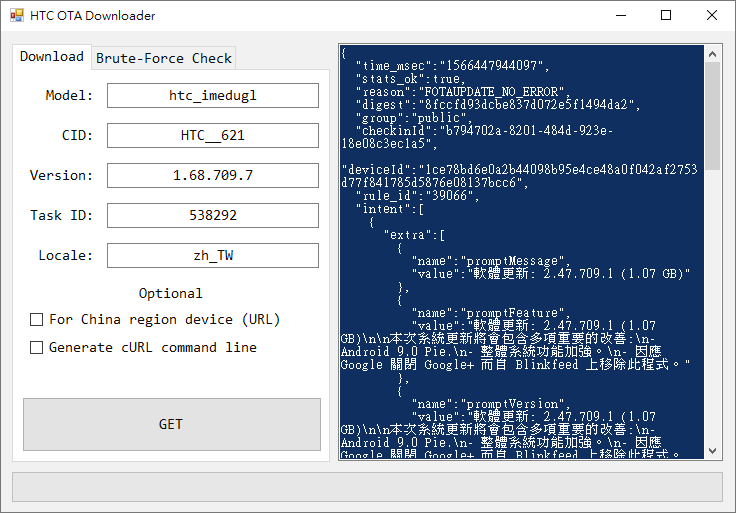
Task: Click the Locale field showing zh_TW
Action: pos(213,255)
